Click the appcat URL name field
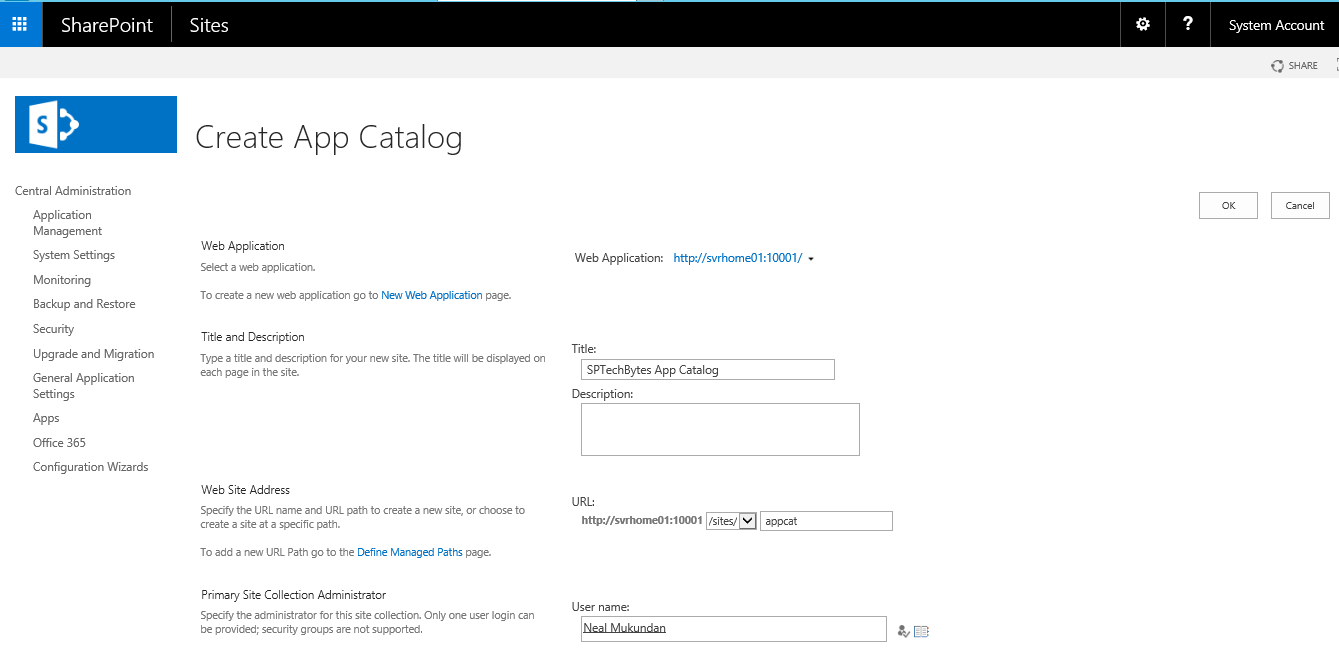The width and height of the screenshot is (1339, 663). pyautogui.click(x=826, y=521)
